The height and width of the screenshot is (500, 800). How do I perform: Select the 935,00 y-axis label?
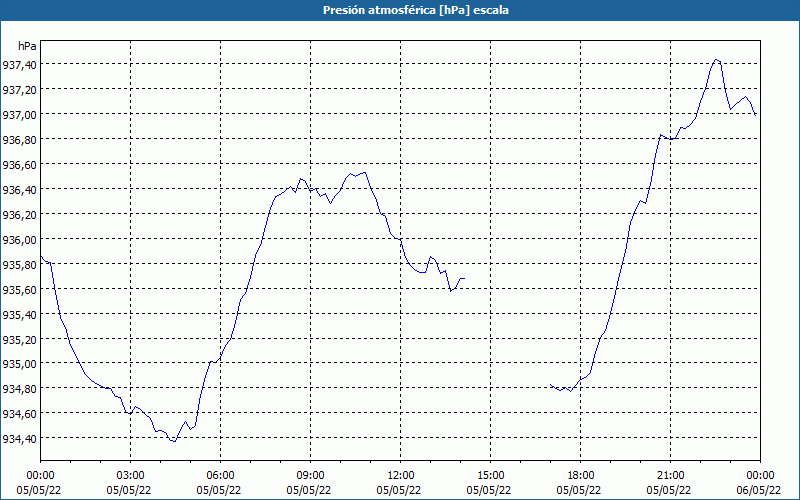click(19, 364)
